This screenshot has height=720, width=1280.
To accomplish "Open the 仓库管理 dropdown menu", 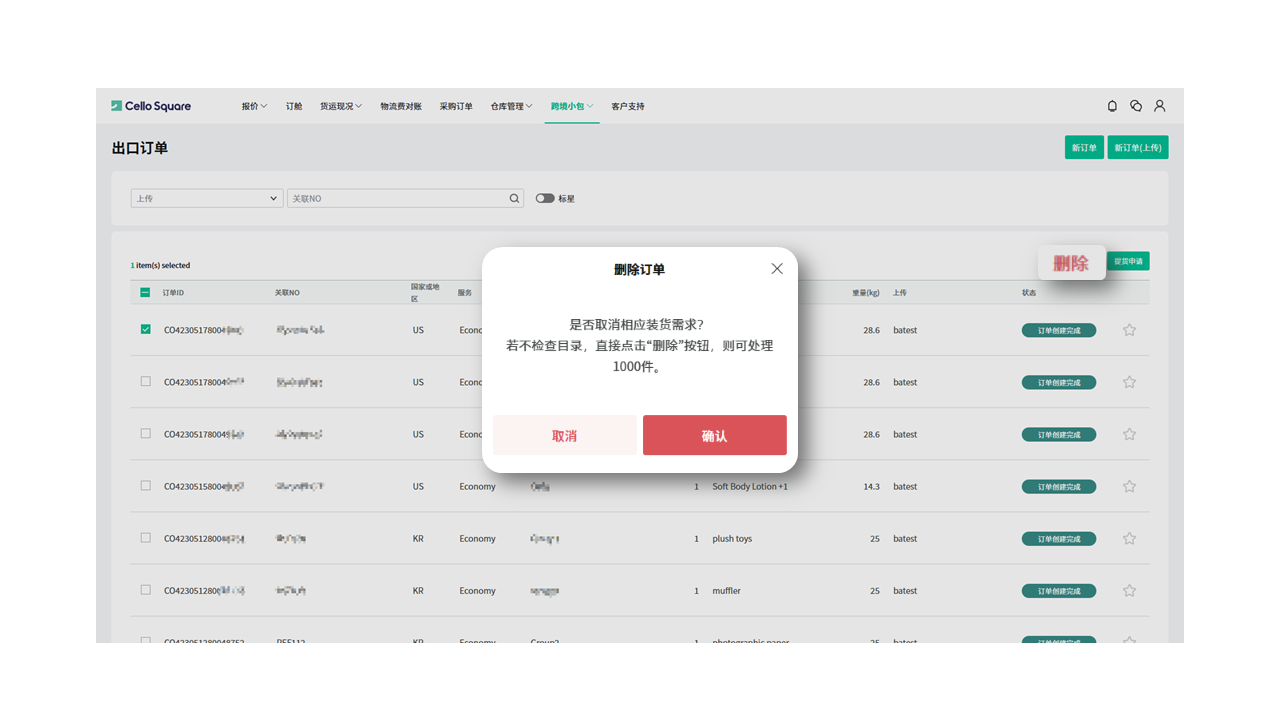I will point(511,106).
